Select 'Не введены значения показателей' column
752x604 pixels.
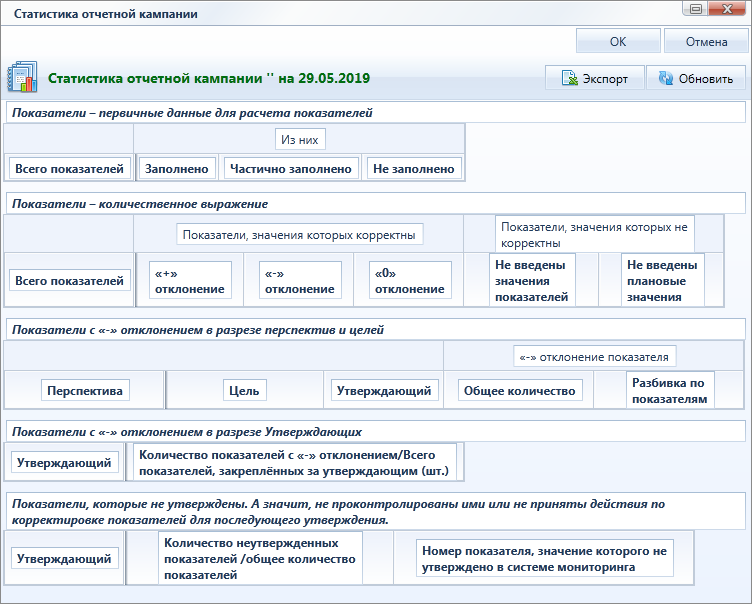[x=532, y=281]
